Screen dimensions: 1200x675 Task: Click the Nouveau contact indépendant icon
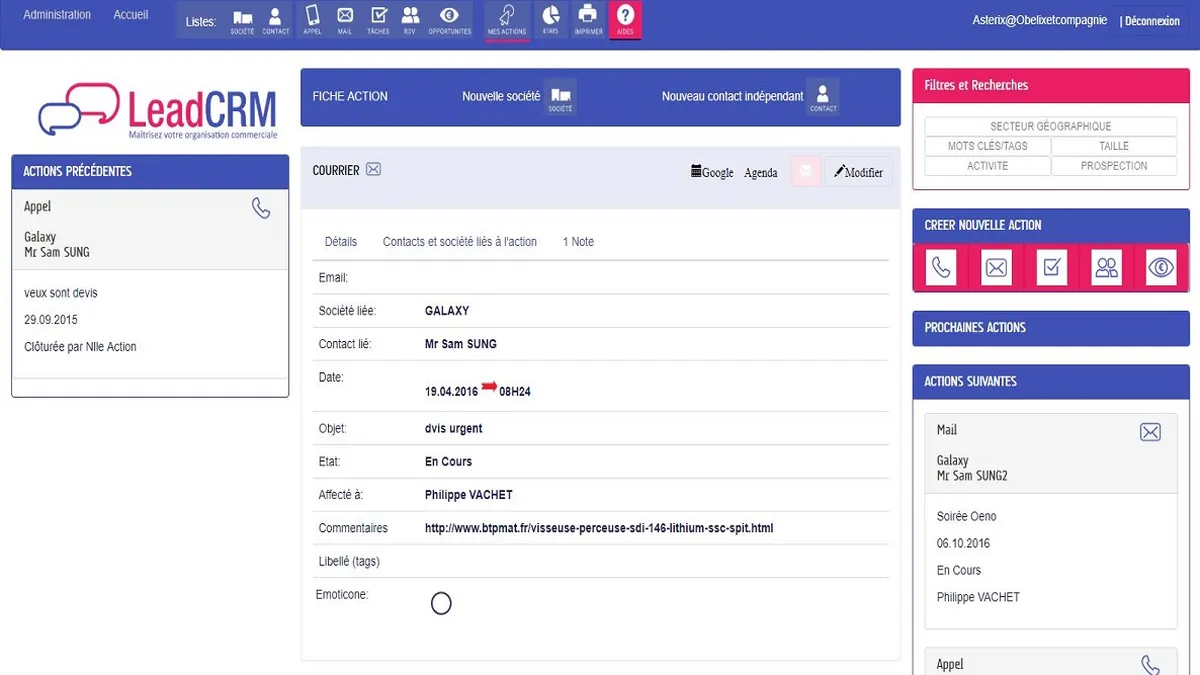[823, 97]
